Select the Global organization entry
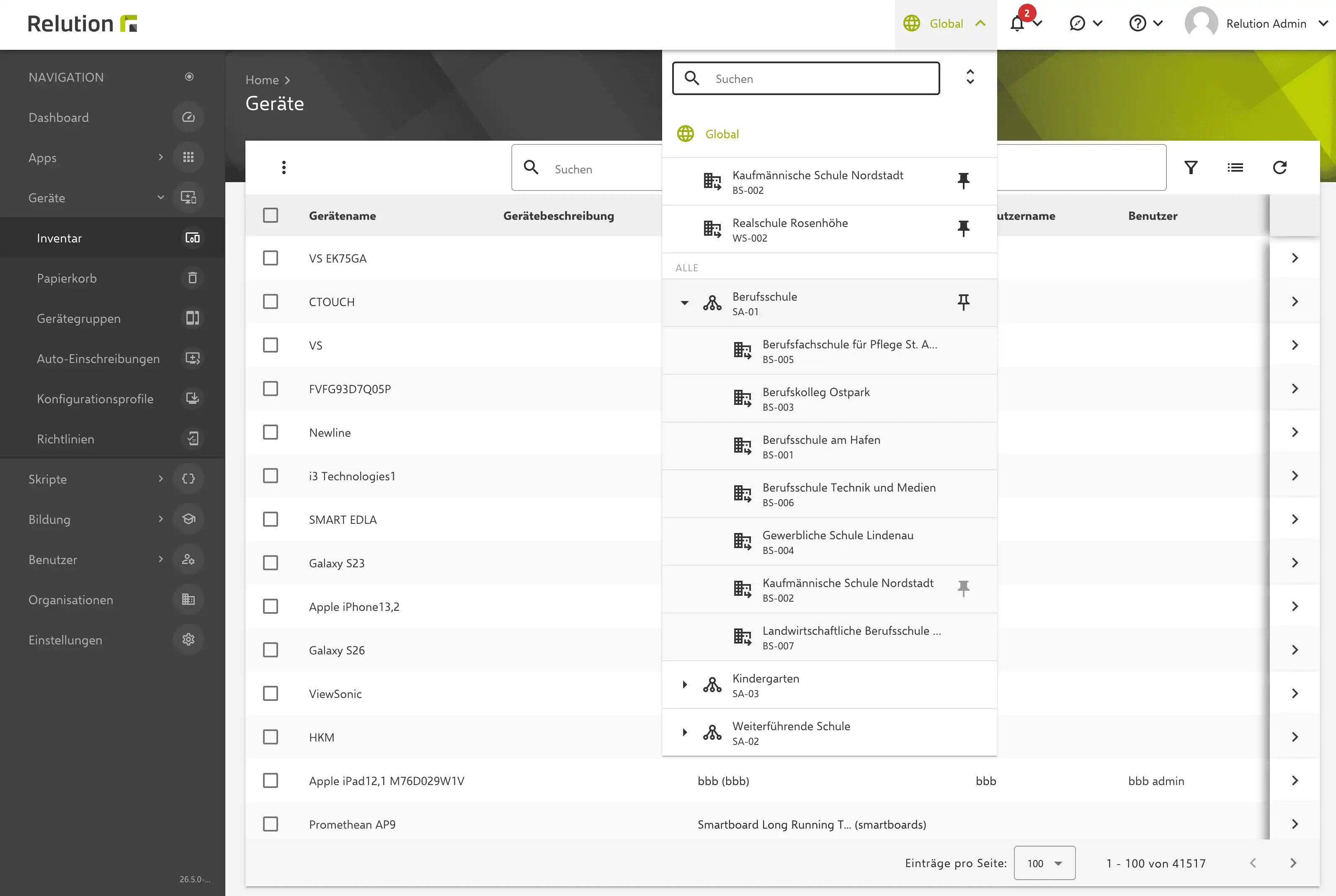 click(830, 134)
